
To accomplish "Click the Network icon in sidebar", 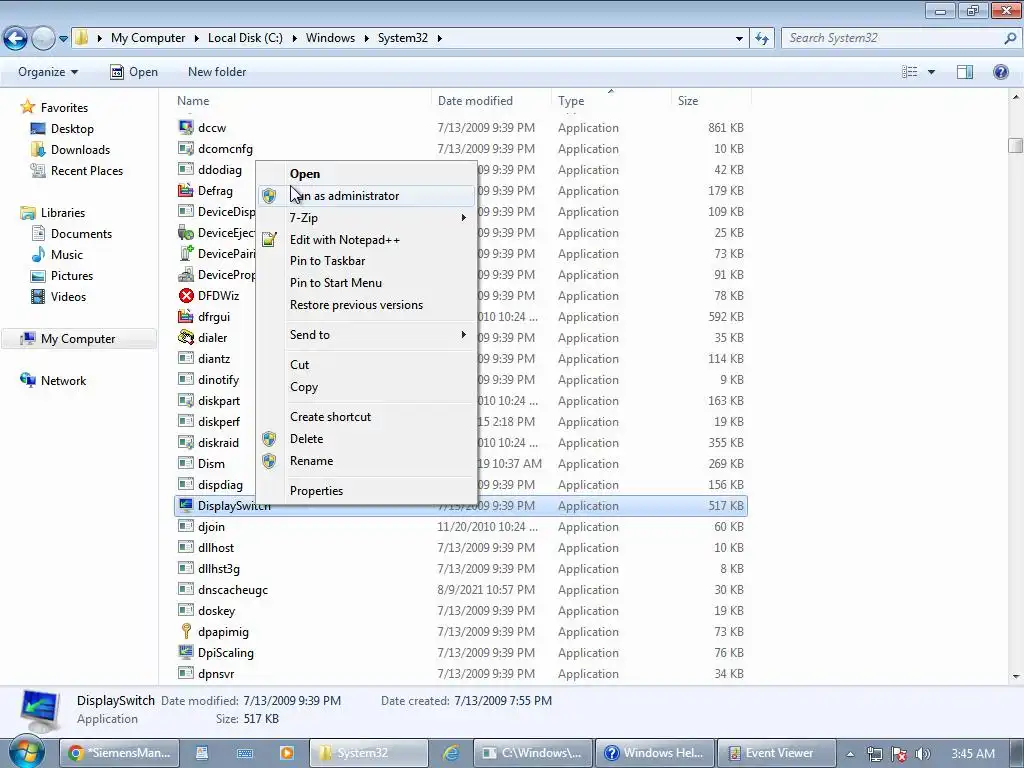I will pos(27,380).
